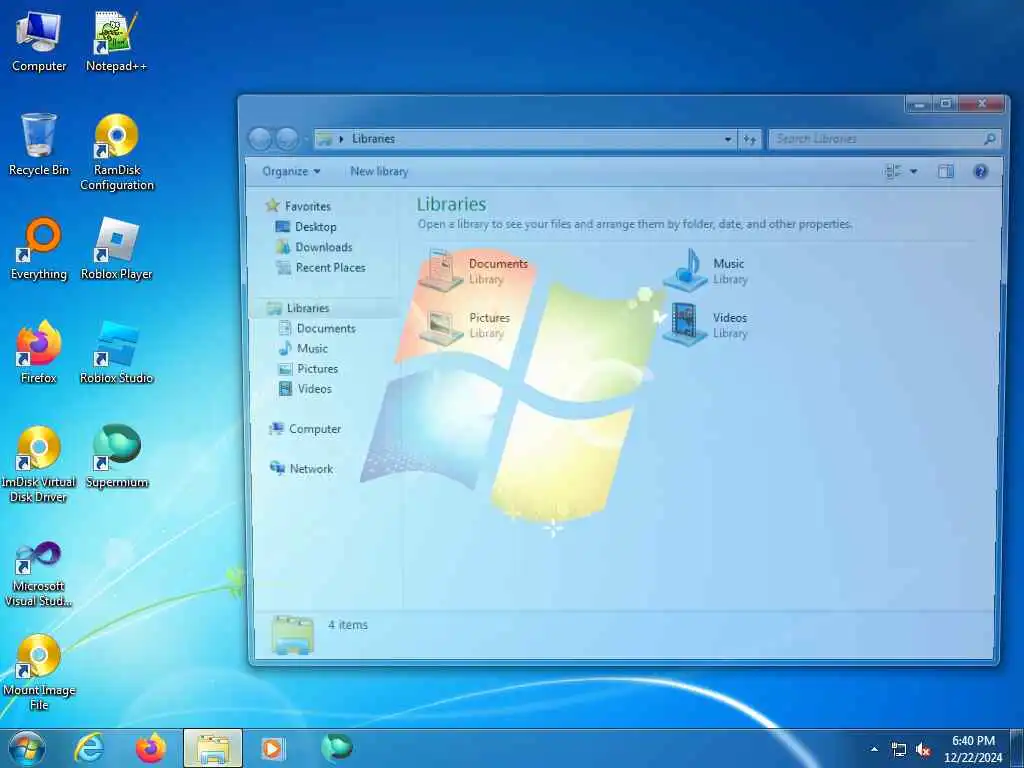Open the Computer desktop icon
This screenshot has width=1024, height=768.
tap(39, 41)
